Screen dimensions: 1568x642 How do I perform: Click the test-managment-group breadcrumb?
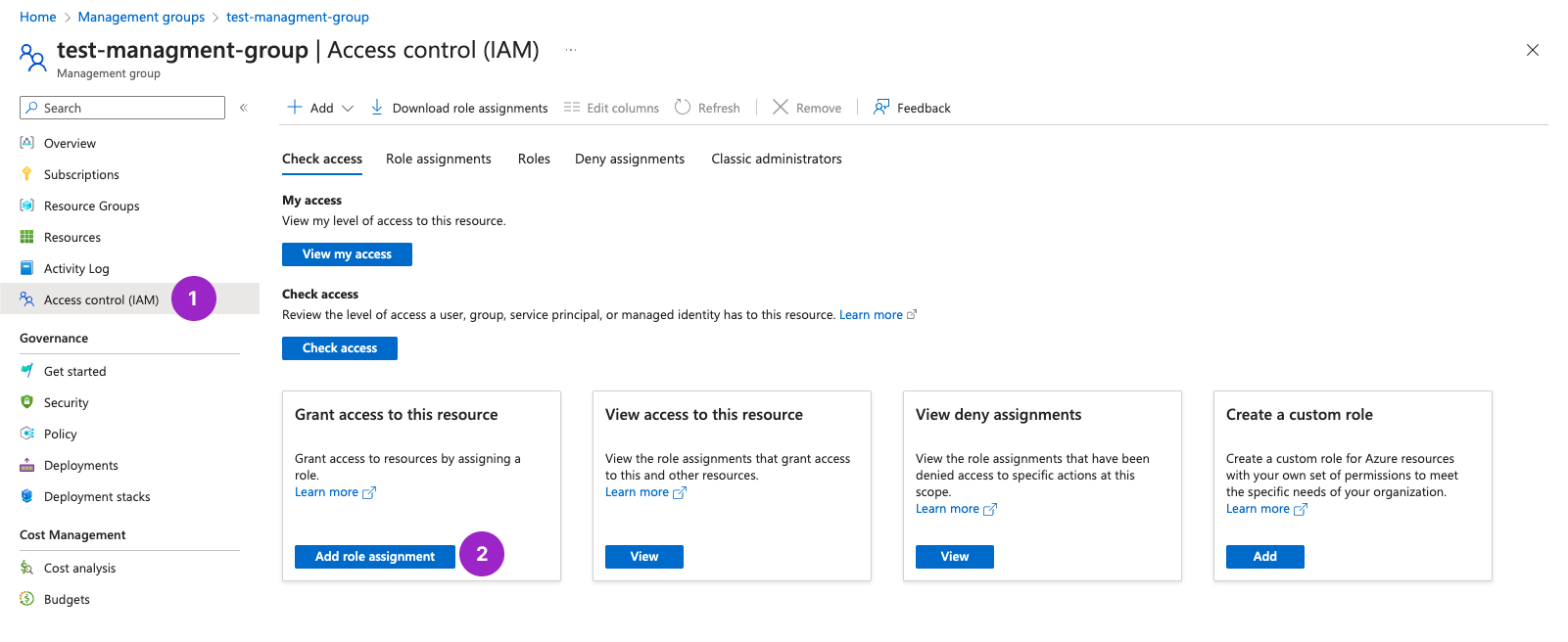click(x=298, y=17)
